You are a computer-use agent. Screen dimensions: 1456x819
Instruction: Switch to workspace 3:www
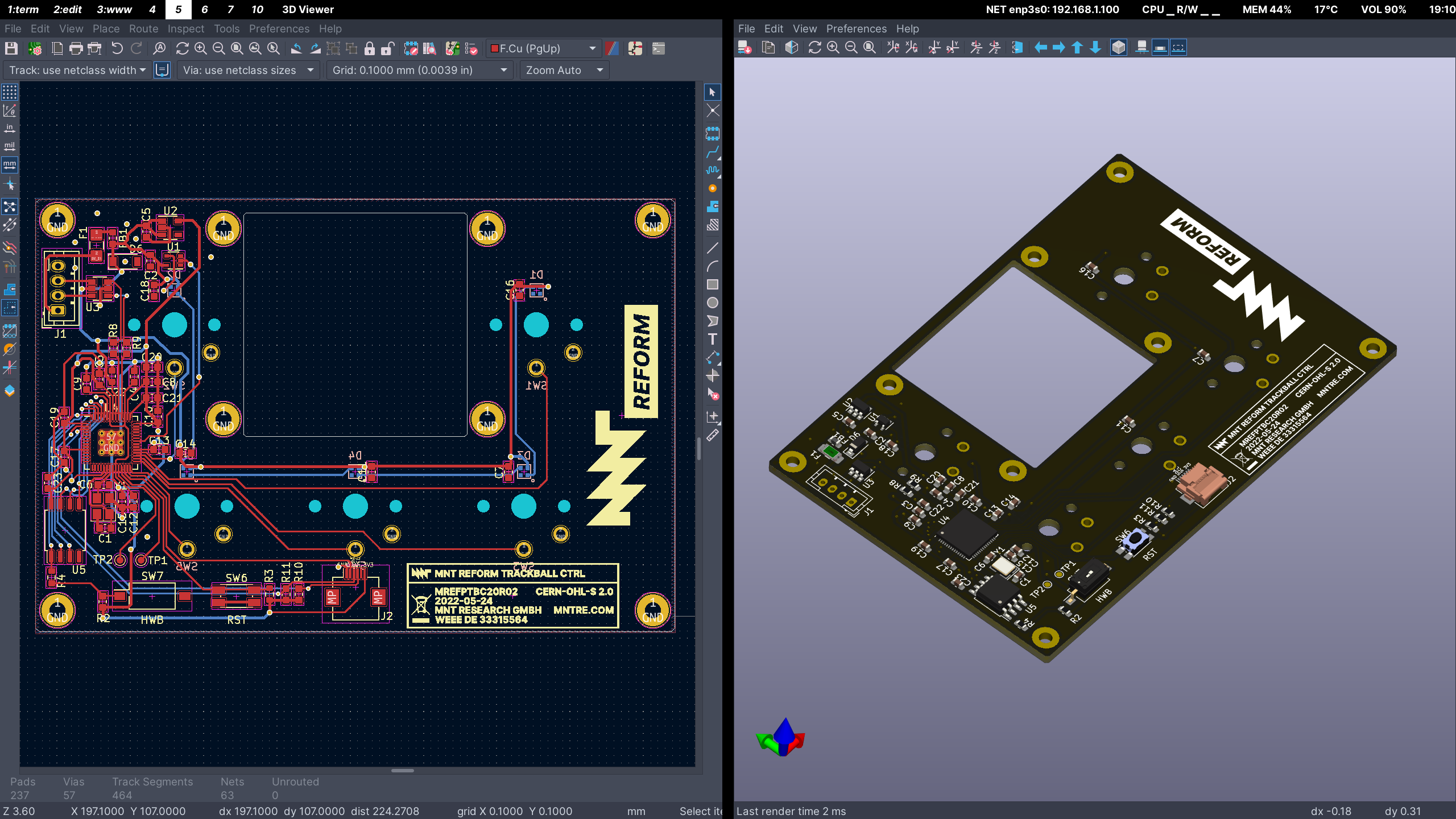click(x=114, y=9)
